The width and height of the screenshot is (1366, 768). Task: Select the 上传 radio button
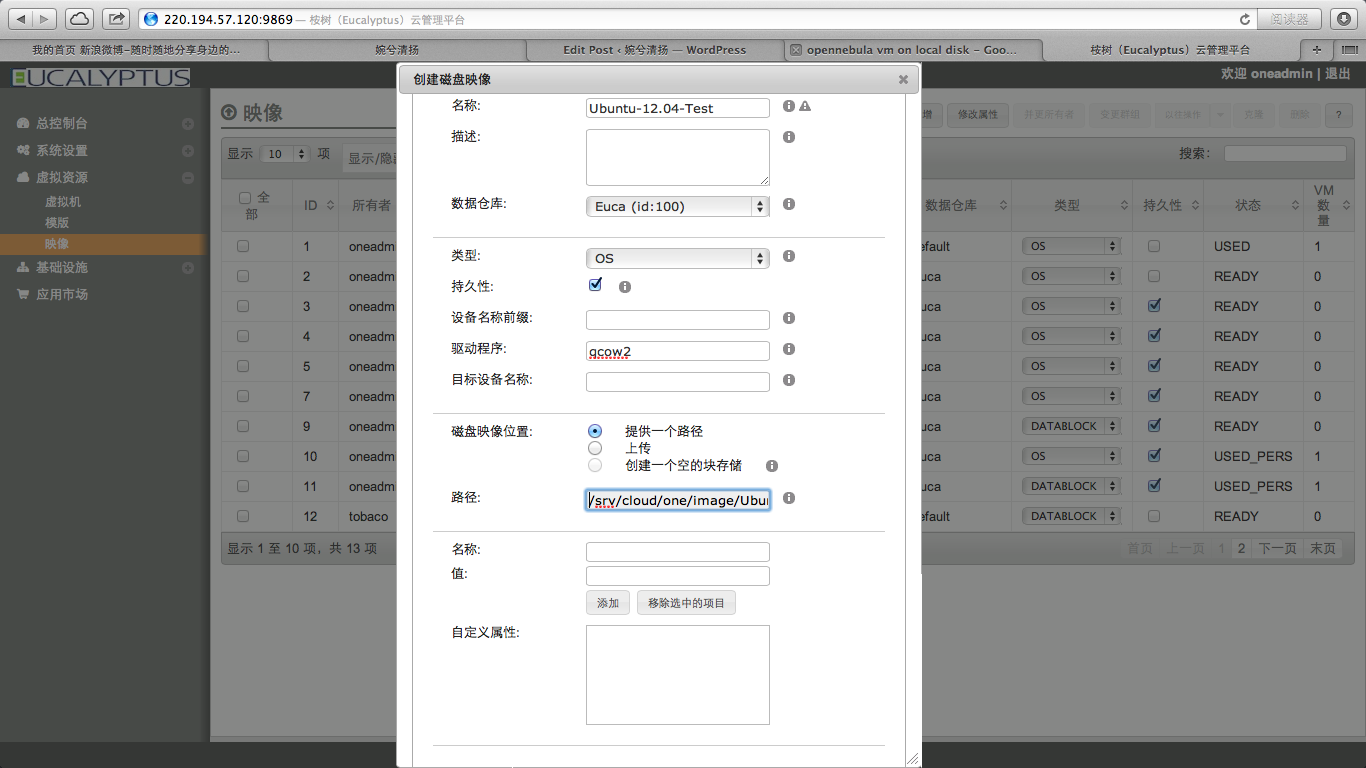(595, 448)
